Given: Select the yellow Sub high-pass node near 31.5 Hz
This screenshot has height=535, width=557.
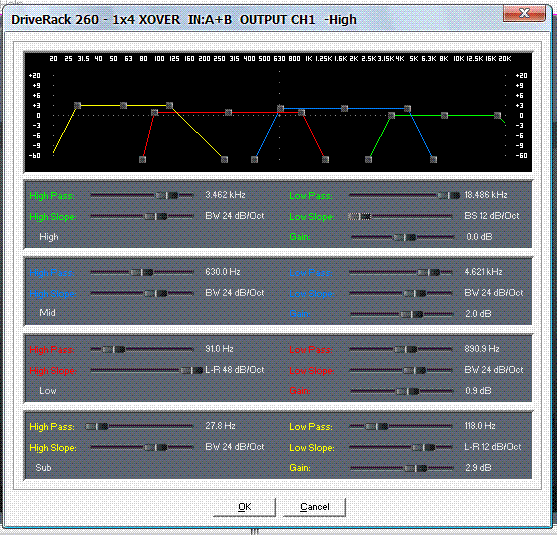Looking at the screenshot, I should click(x=77, y=106).
